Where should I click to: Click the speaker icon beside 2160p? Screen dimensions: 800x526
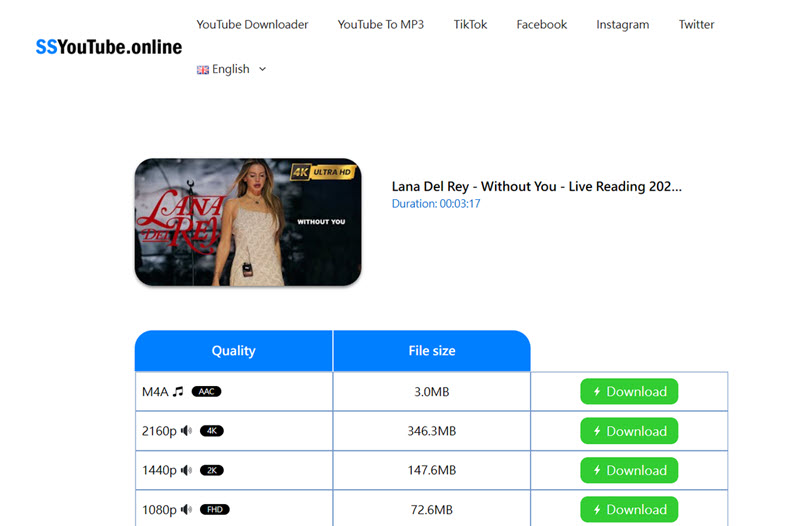tap(186, 431)
